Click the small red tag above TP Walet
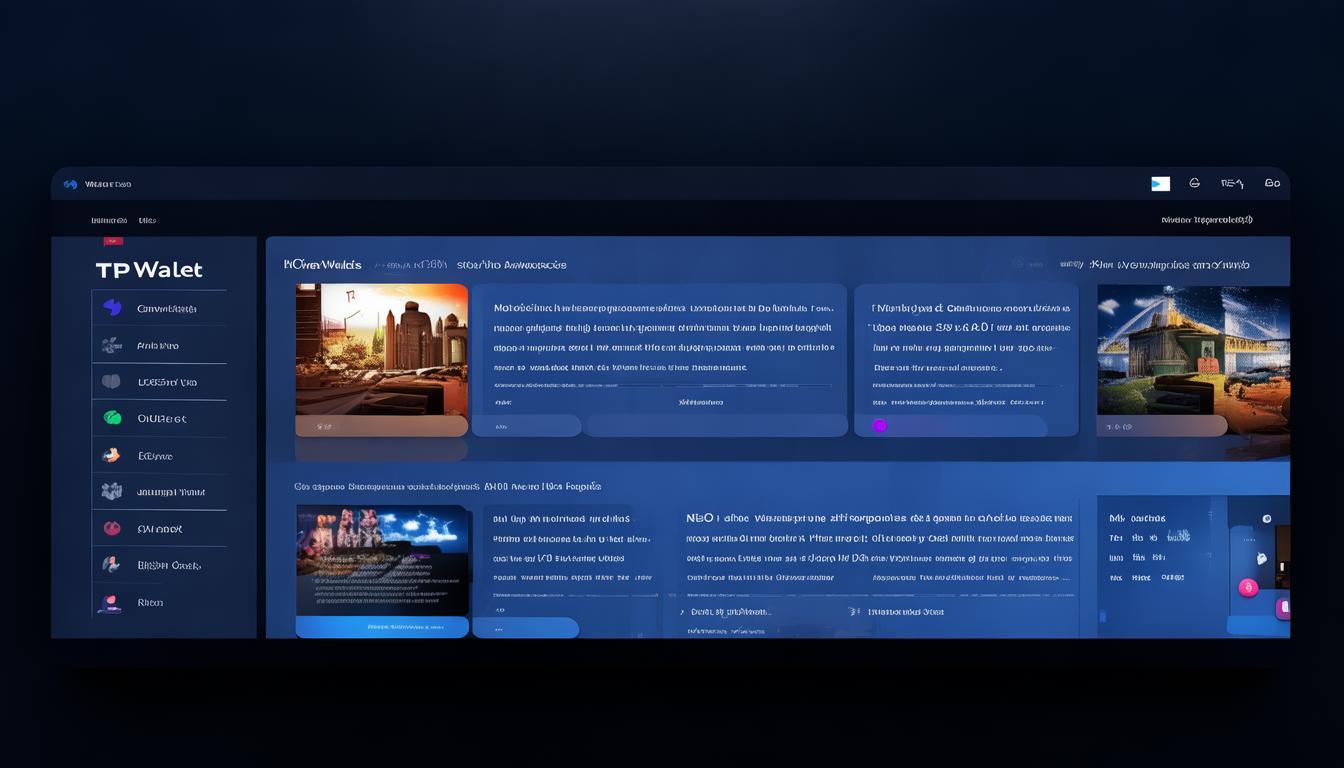 pos(113,241)
